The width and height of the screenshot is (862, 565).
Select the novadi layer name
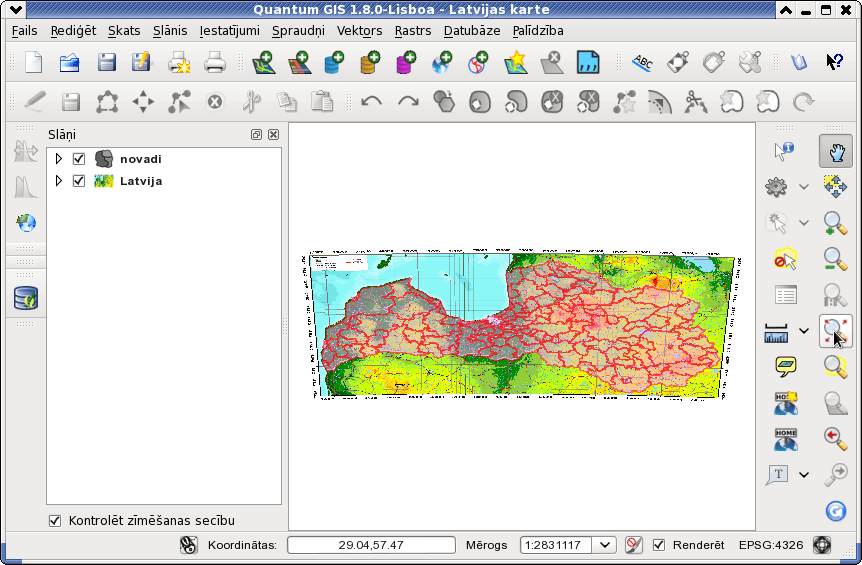(141, 159)
